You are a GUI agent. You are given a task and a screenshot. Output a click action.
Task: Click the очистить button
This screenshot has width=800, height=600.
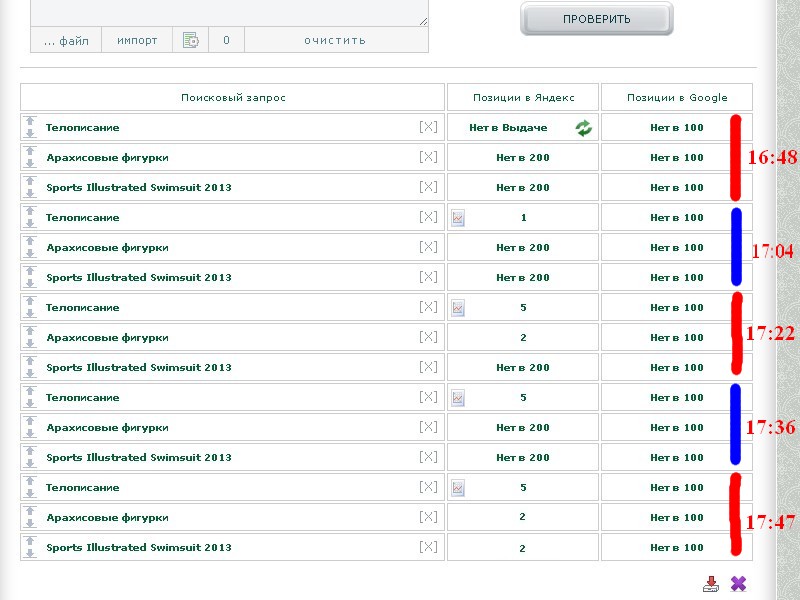(336, 40)
